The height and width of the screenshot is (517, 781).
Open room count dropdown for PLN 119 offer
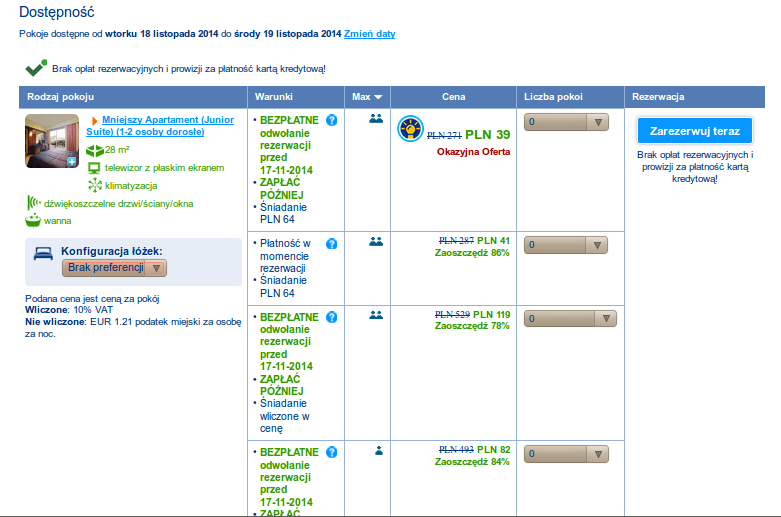tap(570, 318)
